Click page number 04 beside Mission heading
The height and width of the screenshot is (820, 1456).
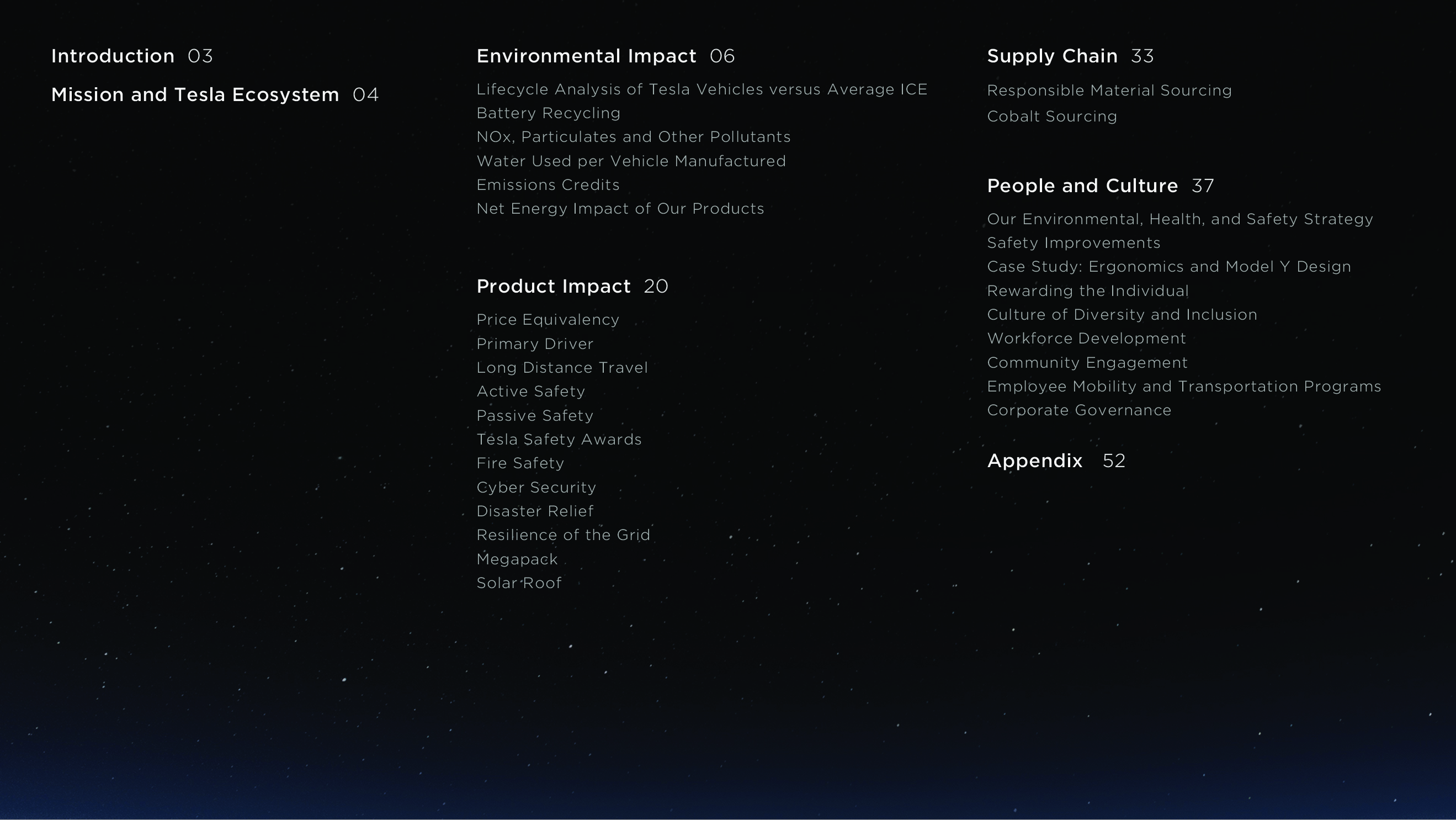366,94
